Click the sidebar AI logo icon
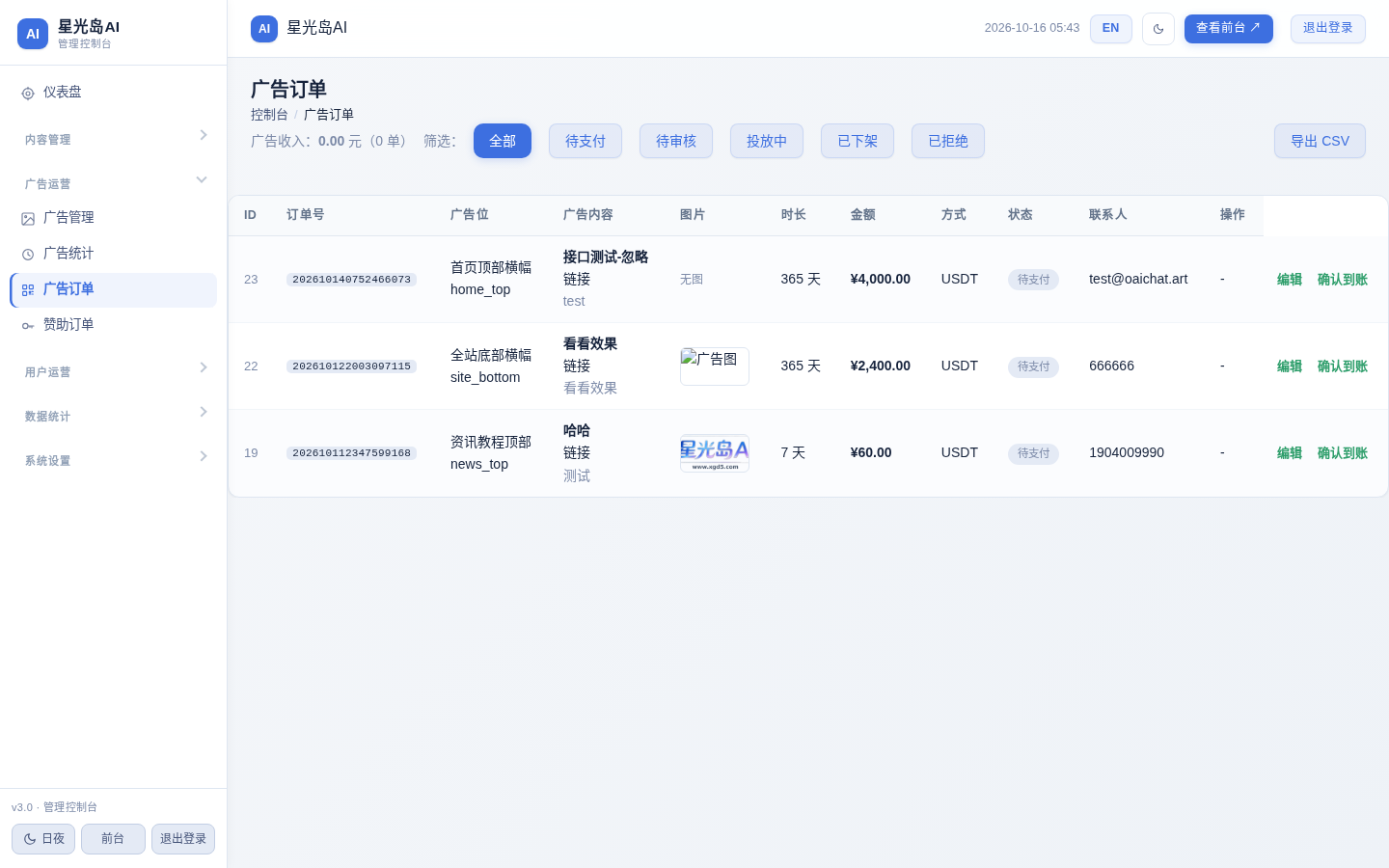This screenshot has height=868, width=1389. pos(33,34)
